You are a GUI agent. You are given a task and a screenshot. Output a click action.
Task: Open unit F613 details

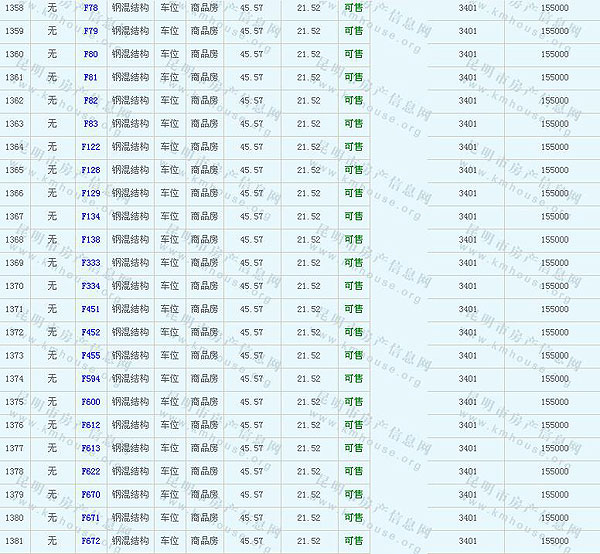[90, 448]
